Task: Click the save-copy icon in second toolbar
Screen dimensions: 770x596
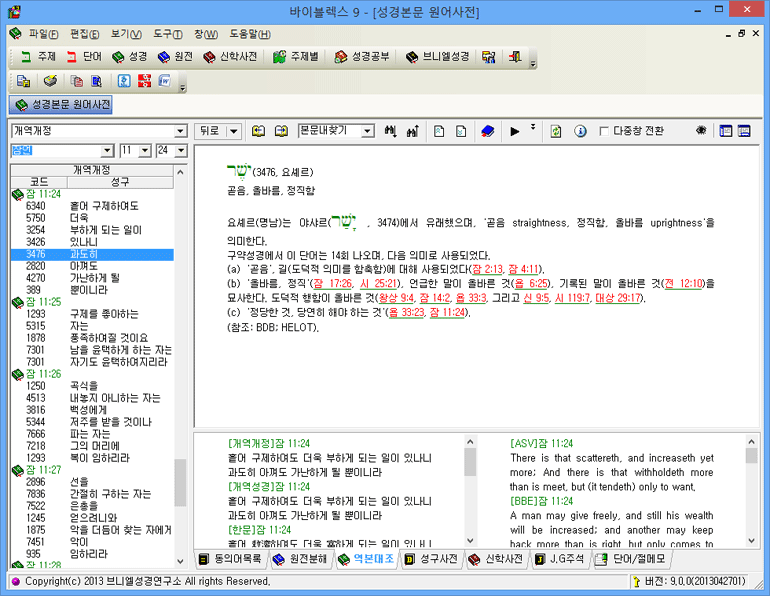Action: point(23,81)
